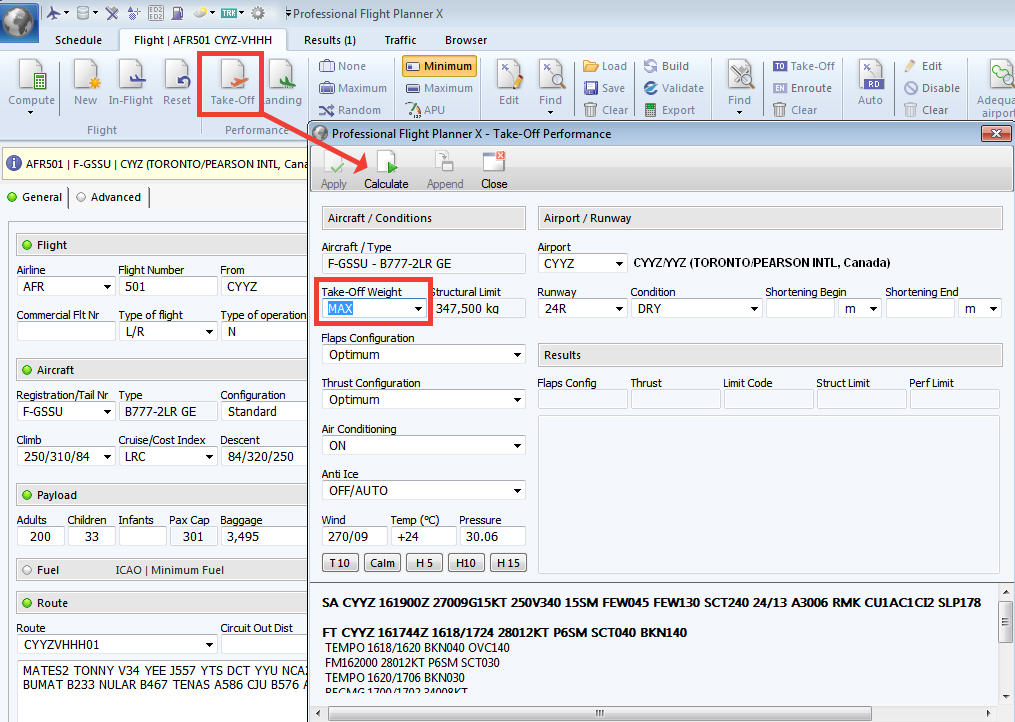Switch to the Results (1) tab
Image resolution: width=1015 pixels, height=722 pixels.
click(x=329, y=40)
